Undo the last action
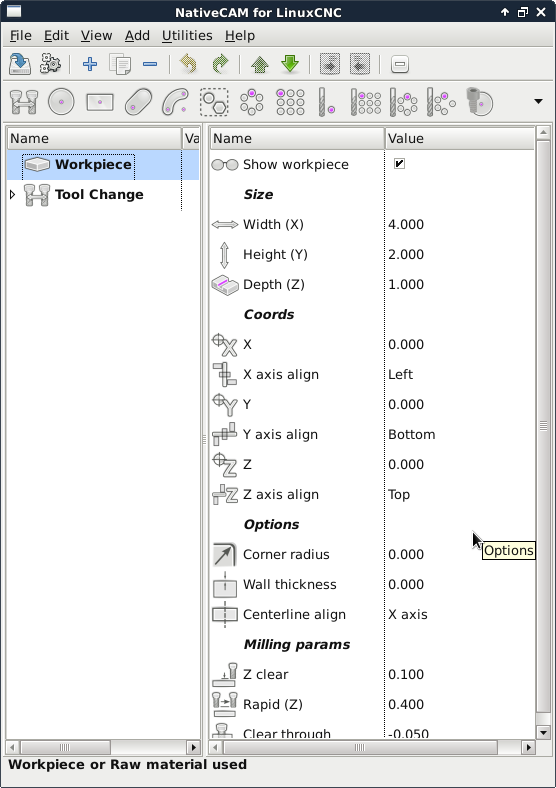 click(189, 64)
